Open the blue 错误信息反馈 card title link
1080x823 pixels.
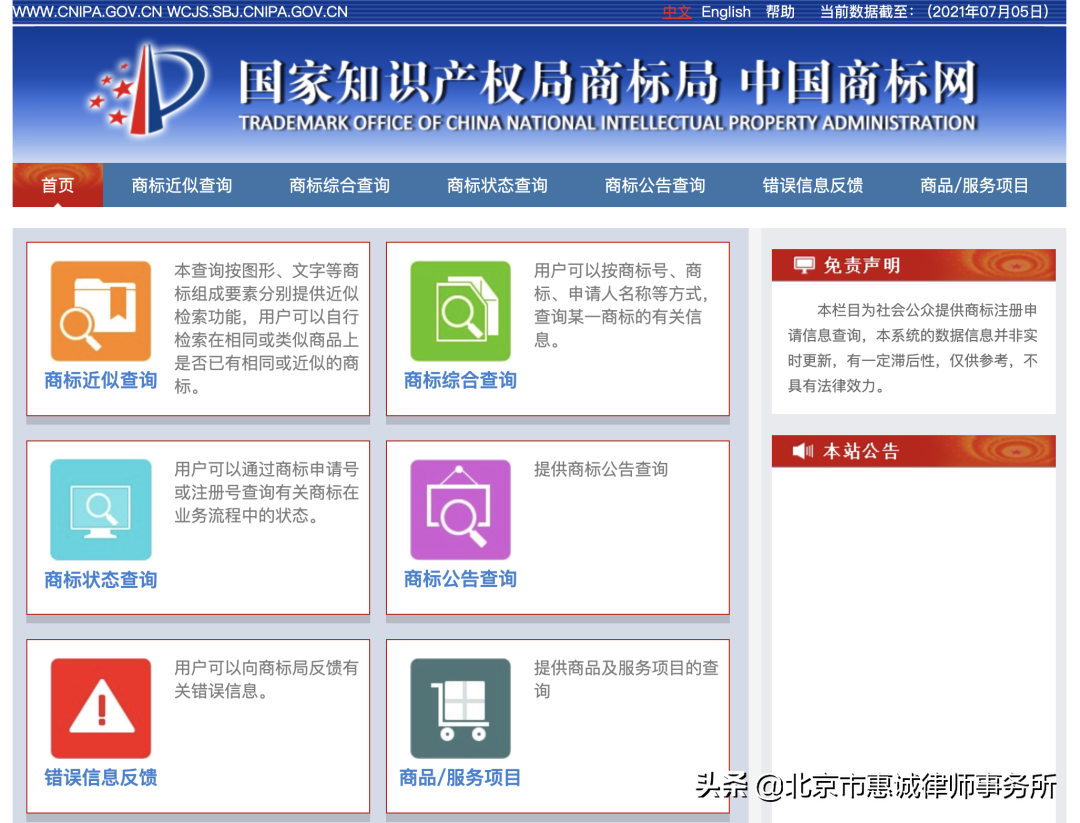(101, 778)
